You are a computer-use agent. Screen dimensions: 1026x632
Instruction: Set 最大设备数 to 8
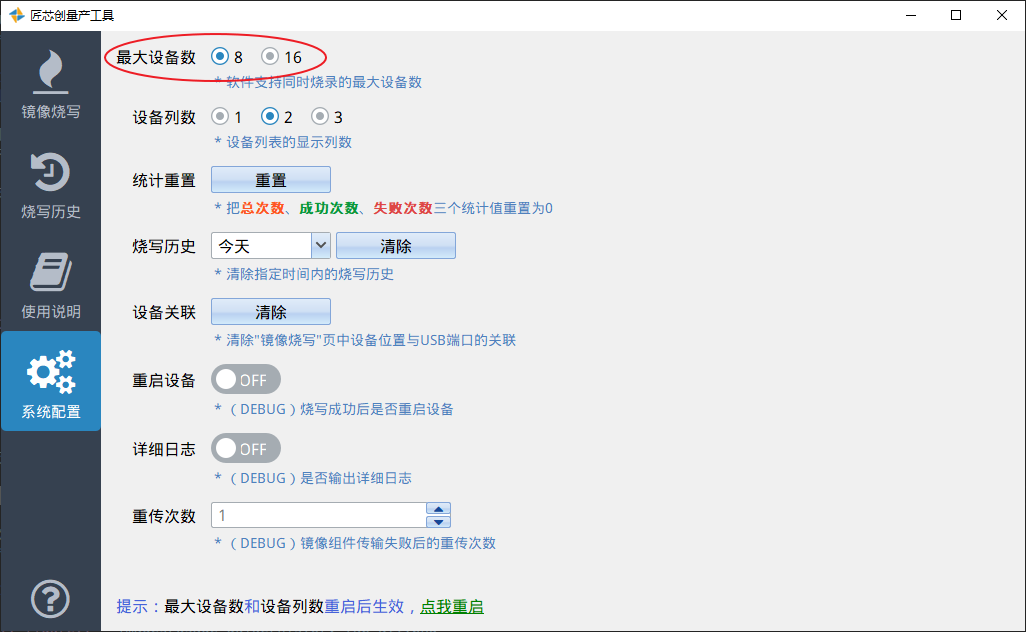pyautogui.click(x=220, y=57)
